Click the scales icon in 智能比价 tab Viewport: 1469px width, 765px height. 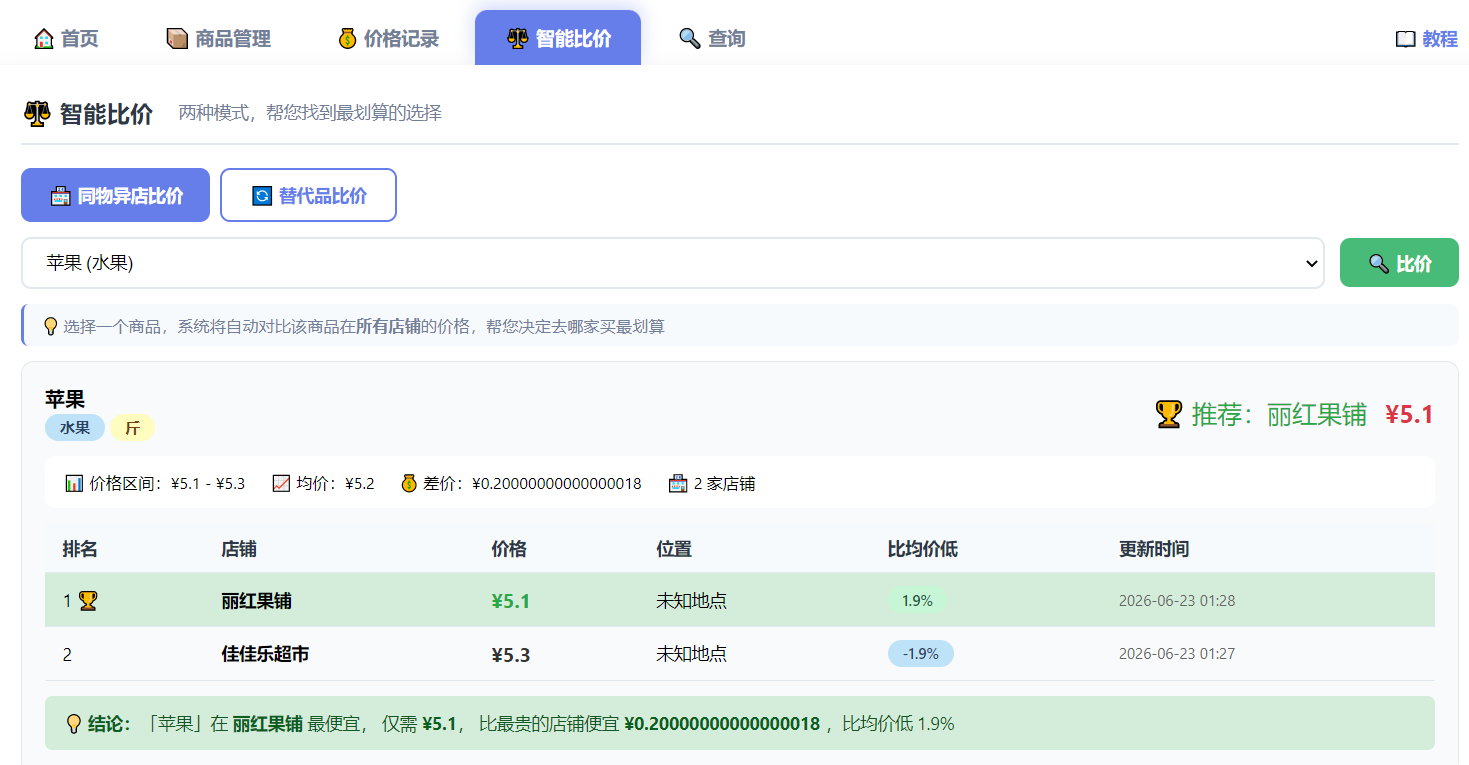click(x=517, y=39)
